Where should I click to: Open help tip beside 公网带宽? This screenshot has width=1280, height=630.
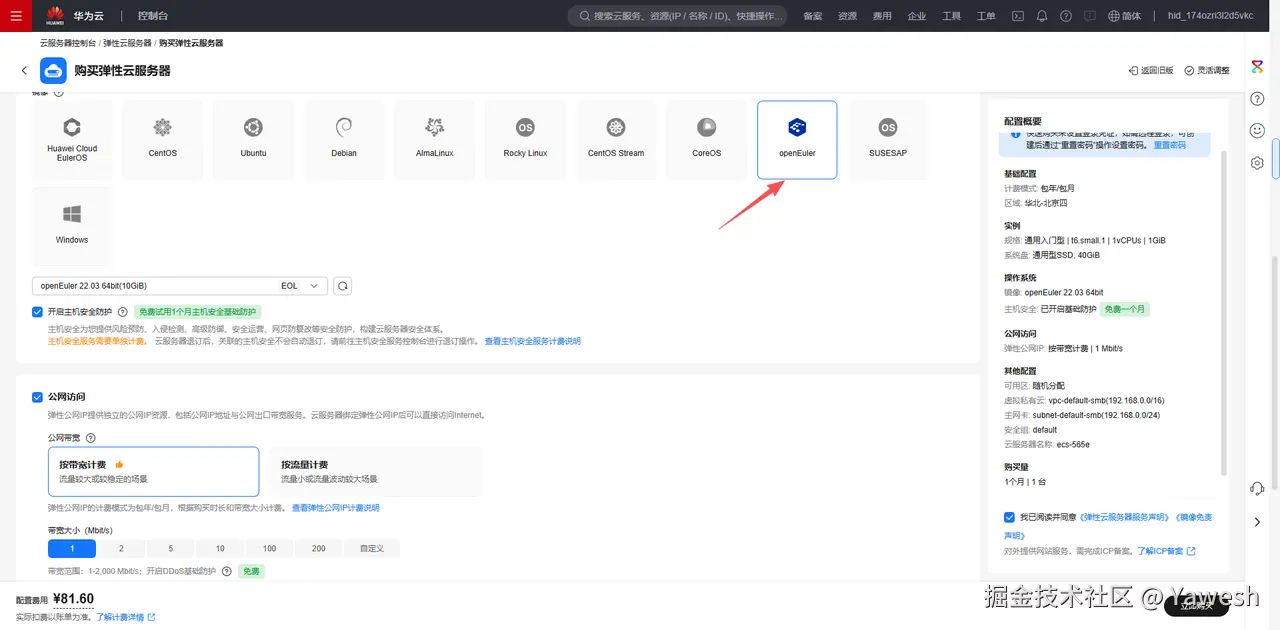click(x=91, y=438)
